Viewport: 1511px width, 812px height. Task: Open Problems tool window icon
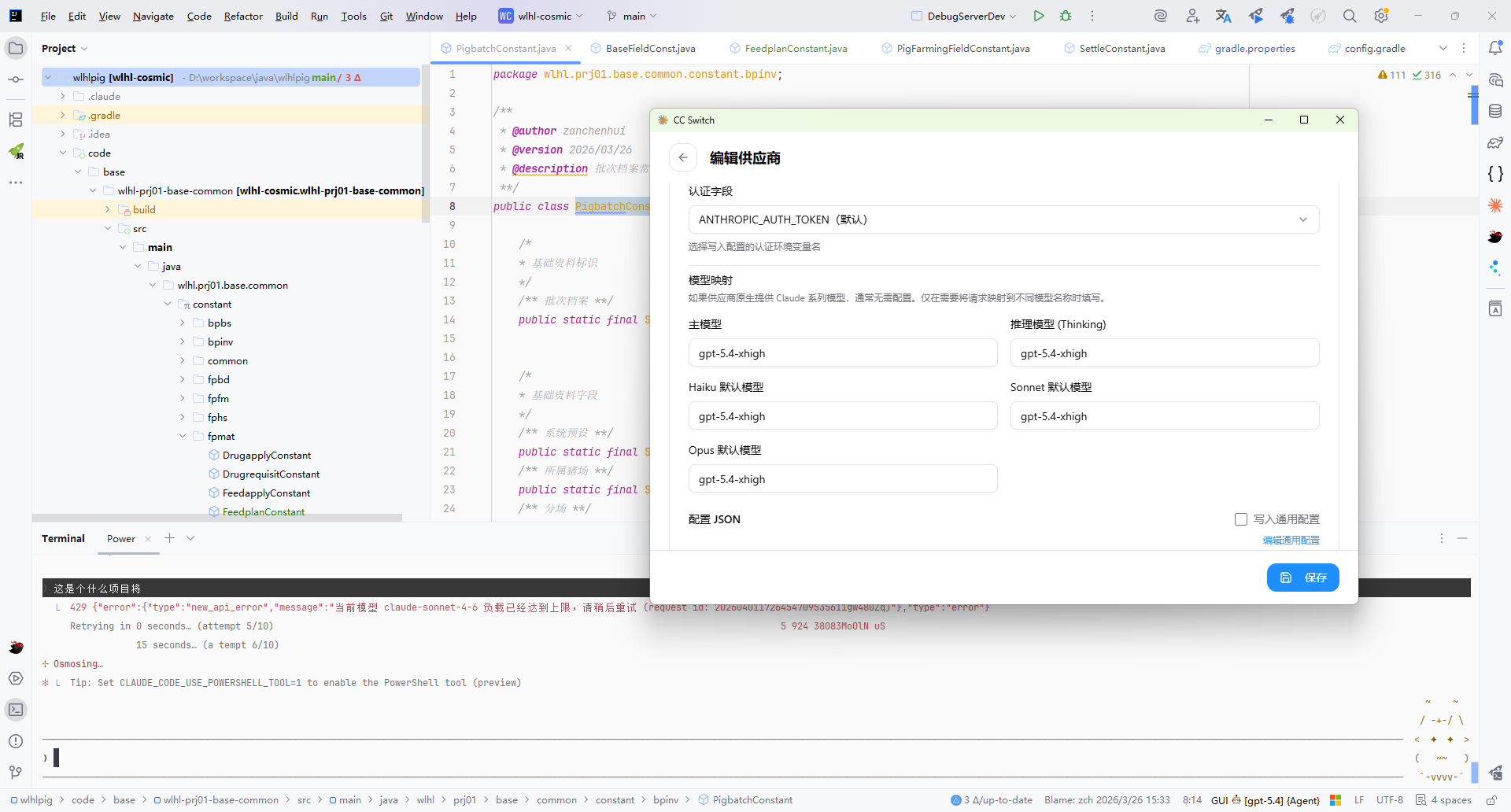tap(16, 741)
